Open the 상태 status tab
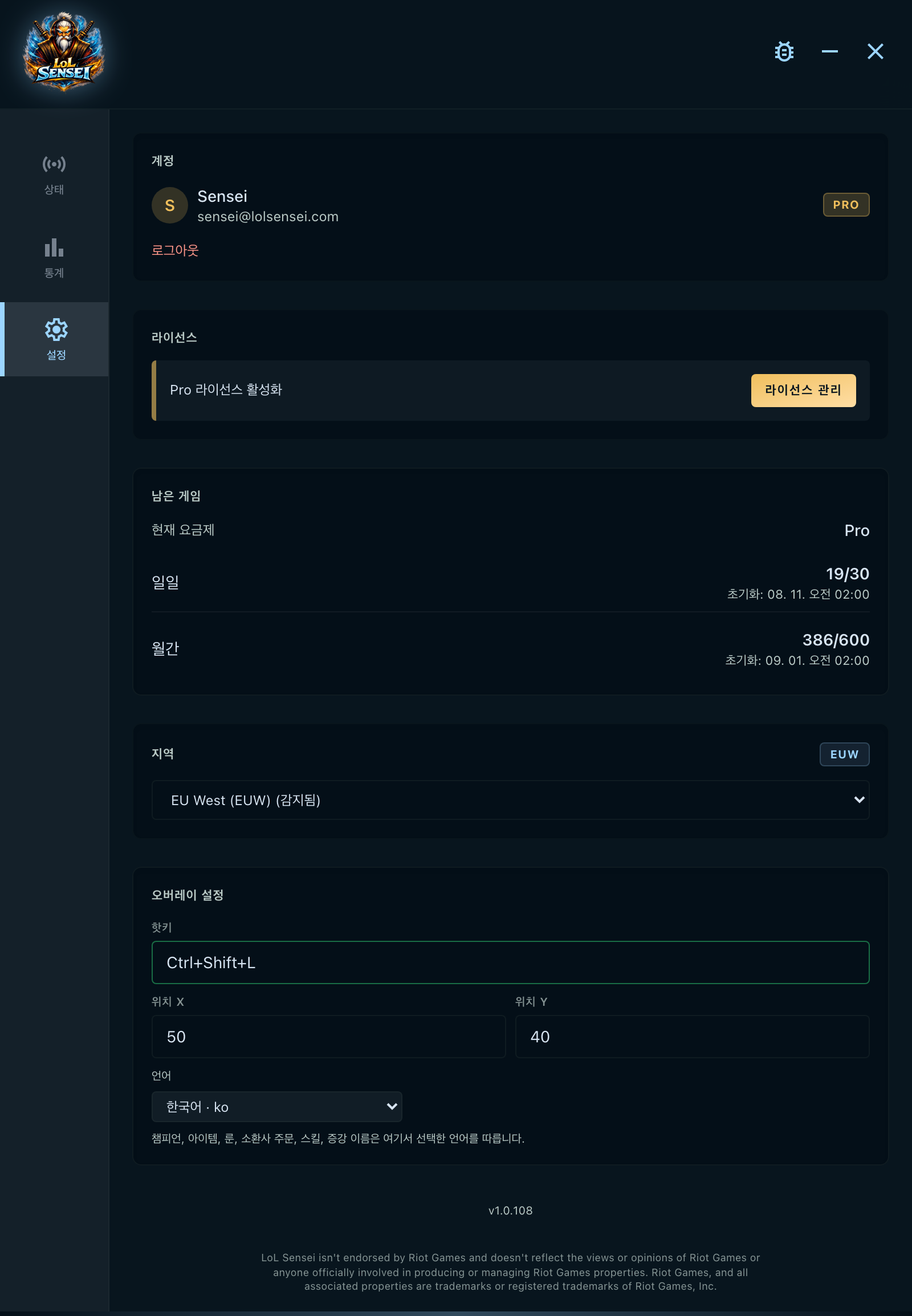This screenshot has height=1316, width=912. pos(54,175)
